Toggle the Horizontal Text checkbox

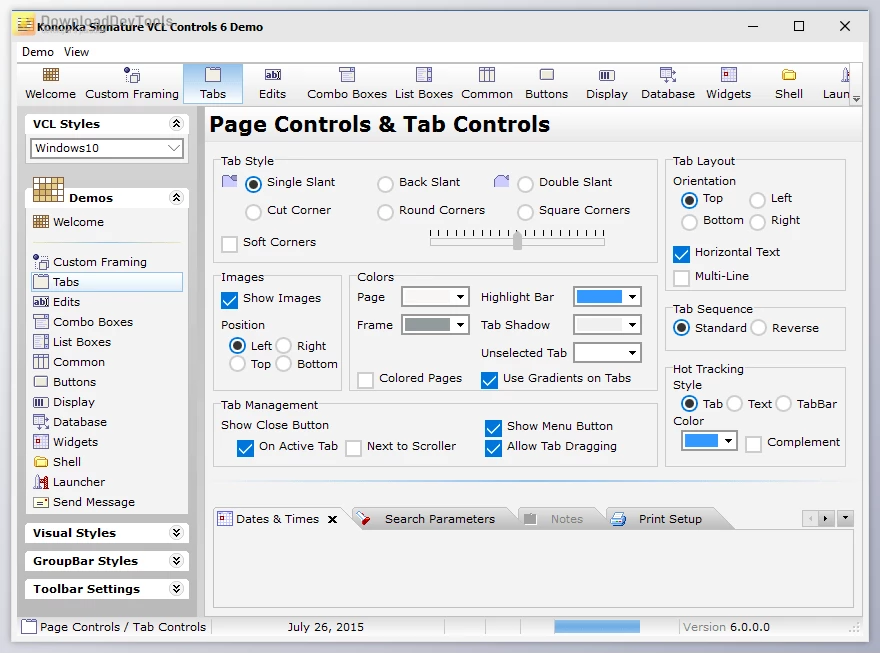[x=681, y=254]
